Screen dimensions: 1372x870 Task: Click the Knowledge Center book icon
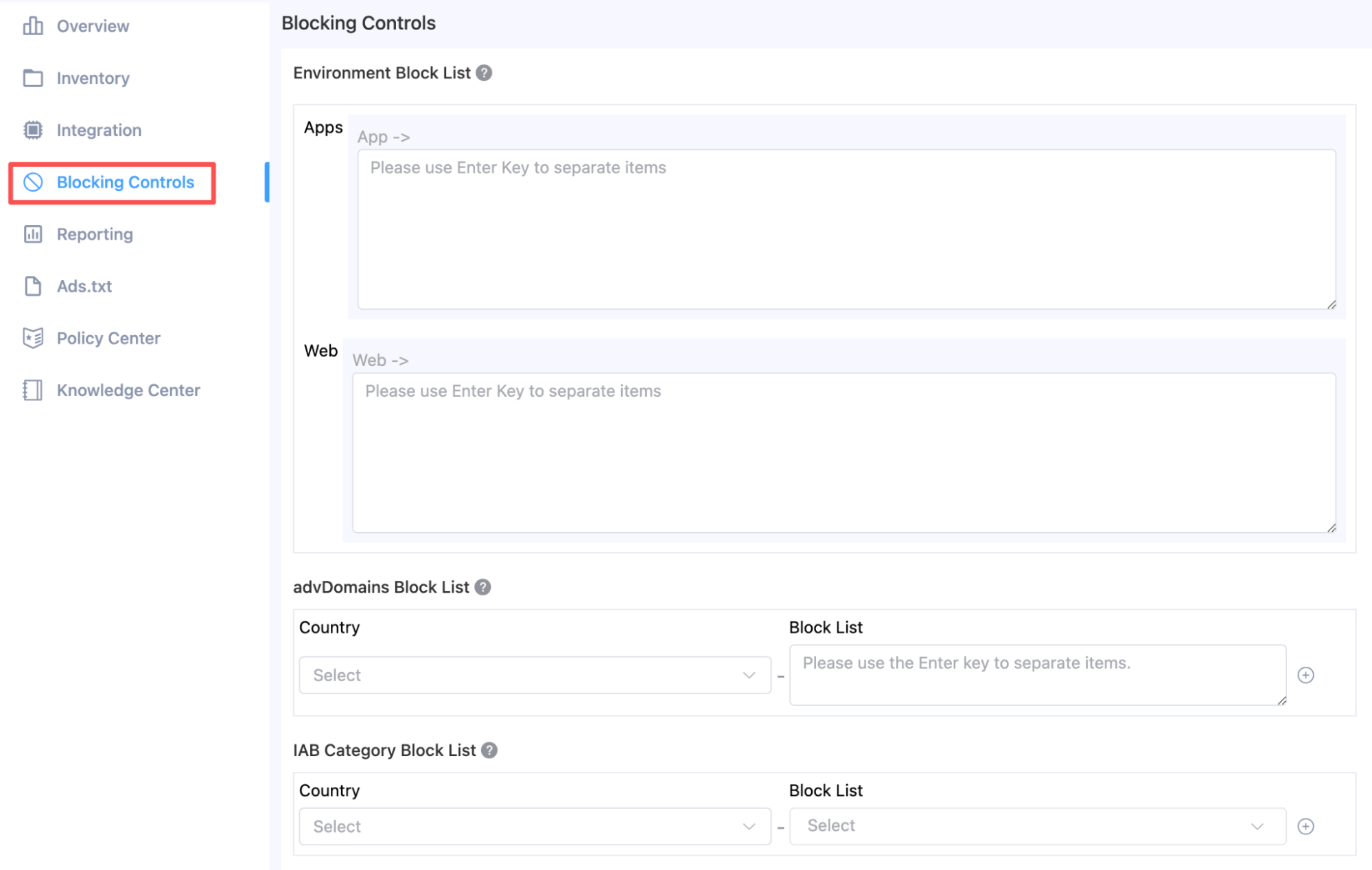click(32, 390)
